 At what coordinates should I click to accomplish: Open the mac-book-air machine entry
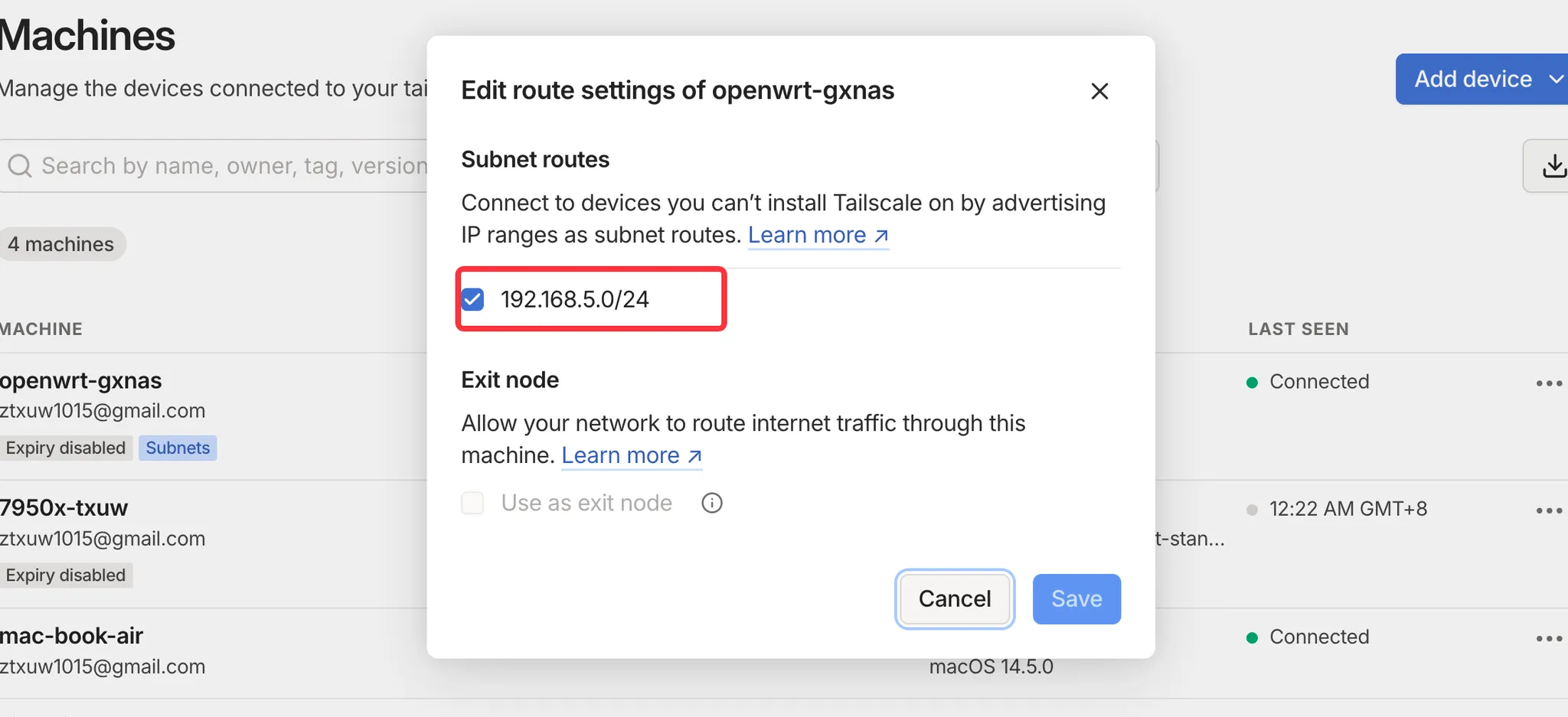72,636
